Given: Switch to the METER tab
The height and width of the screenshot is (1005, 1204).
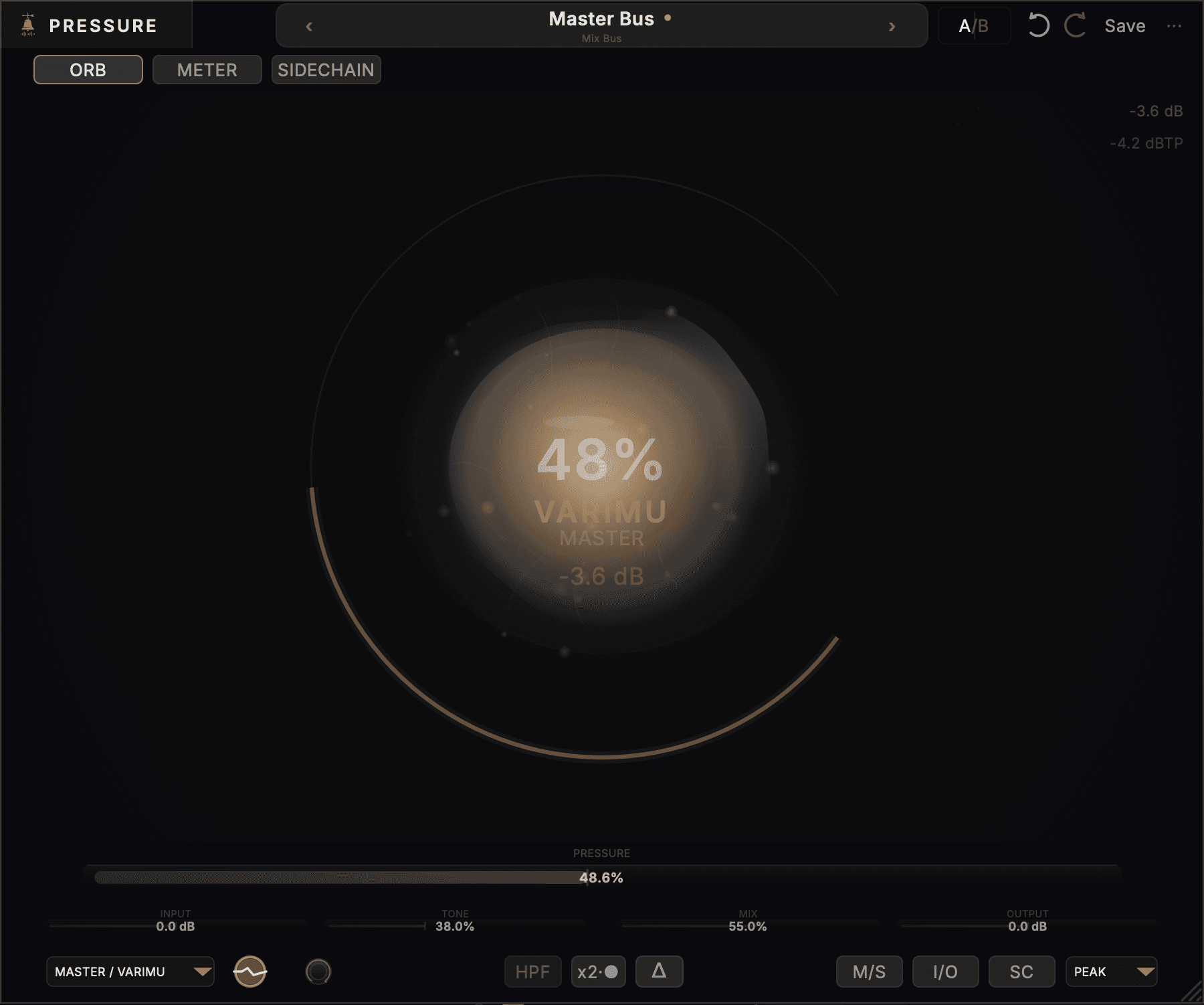Looking at the screenshot, I should 207,70.
